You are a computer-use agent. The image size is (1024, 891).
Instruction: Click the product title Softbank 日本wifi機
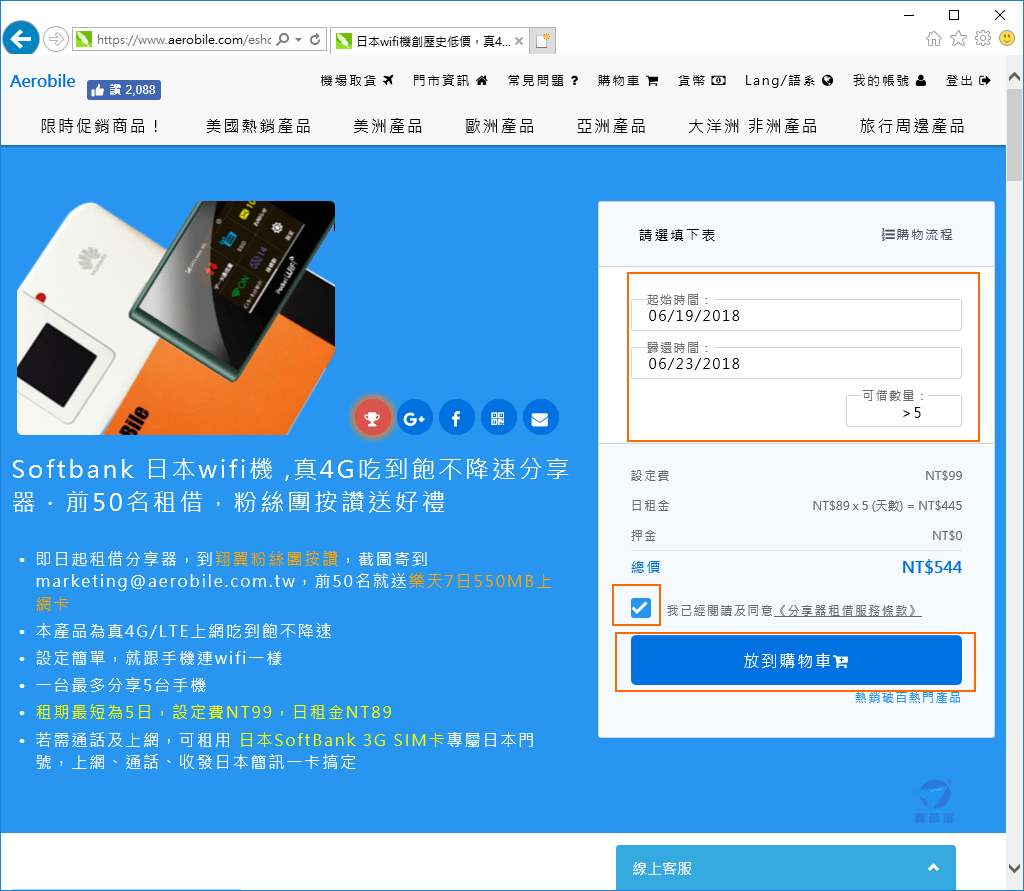point(291,485)
